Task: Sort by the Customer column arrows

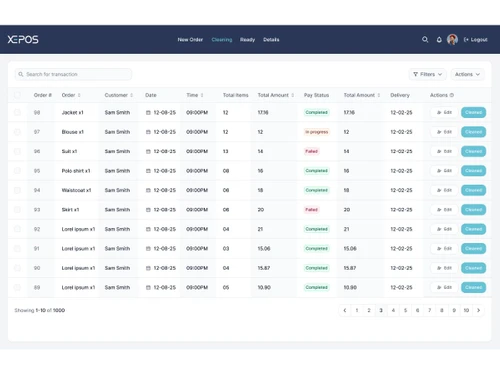Action: click(131, 95)
